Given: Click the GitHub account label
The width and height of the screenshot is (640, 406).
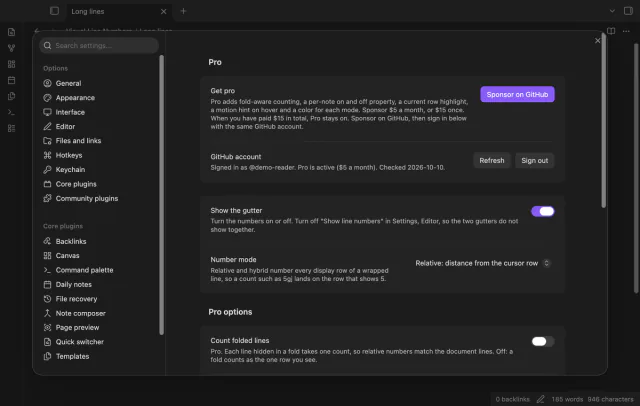Looking at the screenshot, I should (x=236, y=157).
